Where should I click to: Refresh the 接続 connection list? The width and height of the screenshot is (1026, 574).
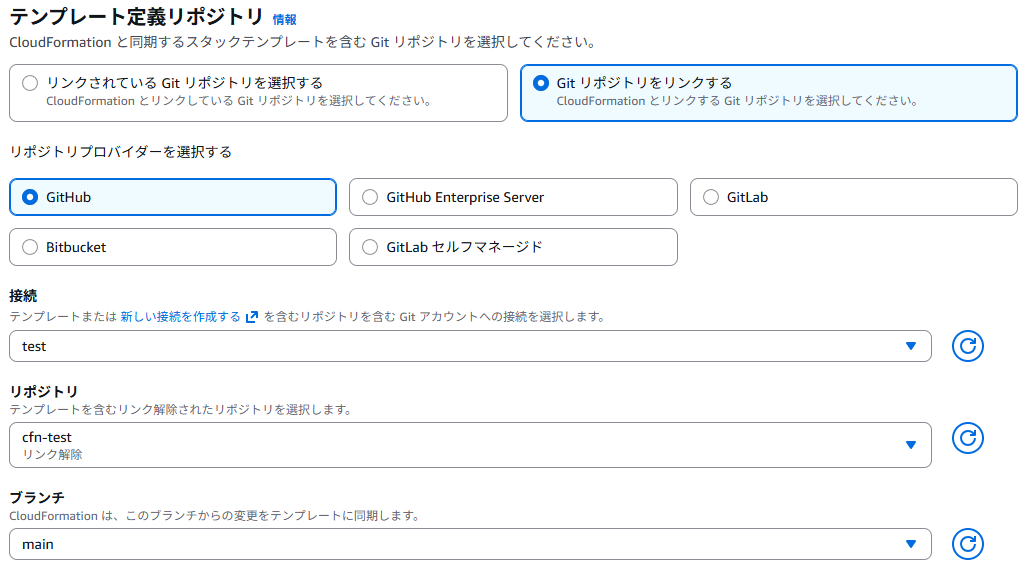(x=967, y=346)
